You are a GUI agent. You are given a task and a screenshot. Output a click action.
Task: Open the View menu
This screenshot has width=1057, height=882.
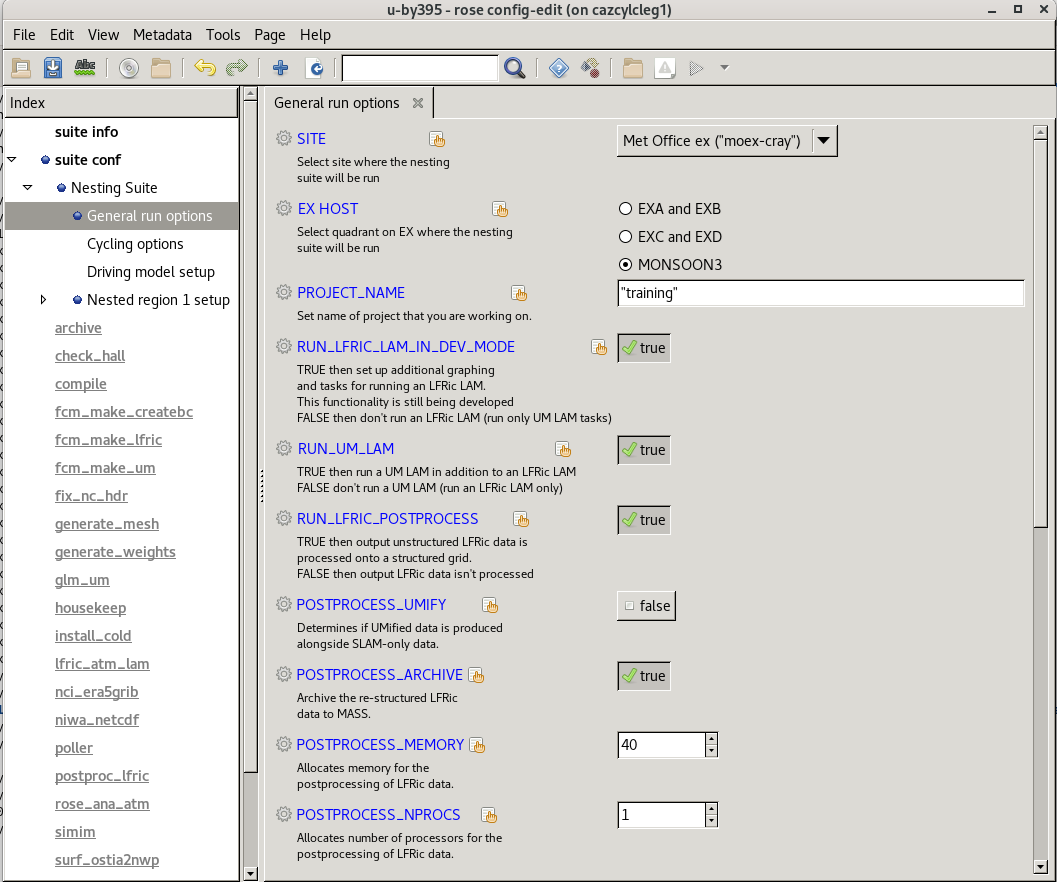coord(103,35)
